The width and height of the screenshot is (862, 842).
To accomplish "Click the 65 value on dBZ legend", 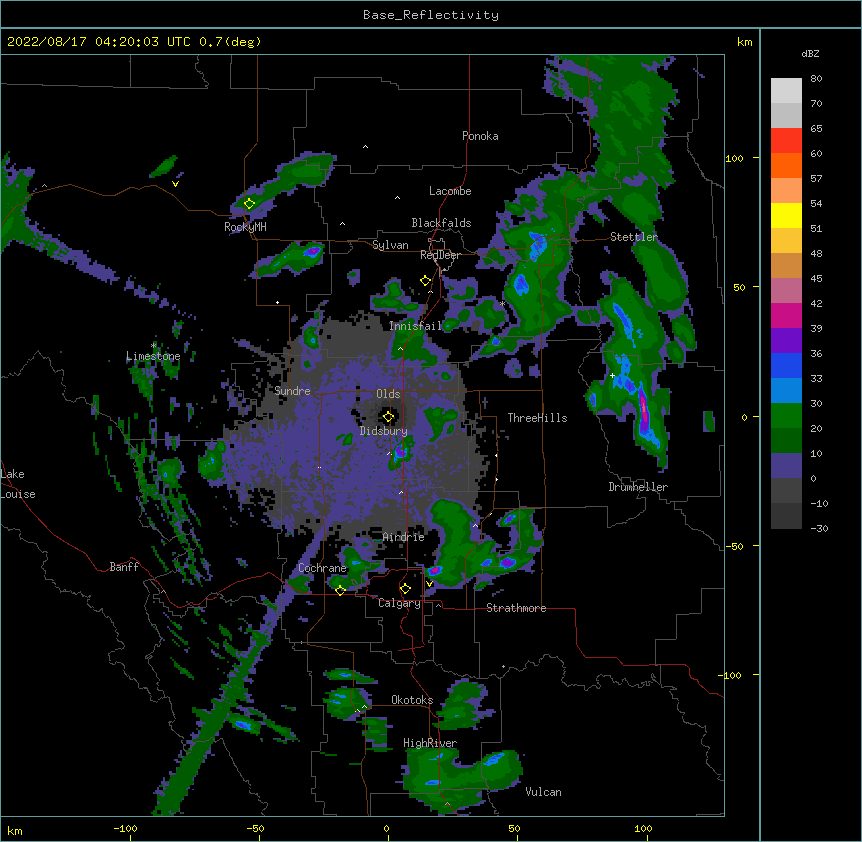I will (816, 129).
